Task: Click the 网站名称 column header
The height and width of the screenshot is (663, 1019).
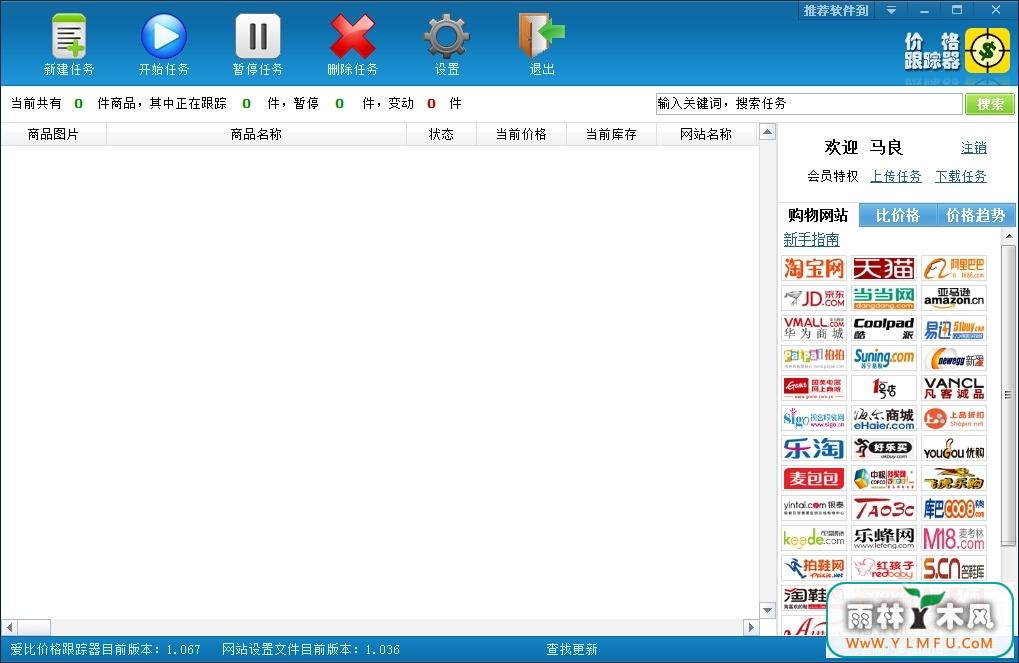Action: 706,135
